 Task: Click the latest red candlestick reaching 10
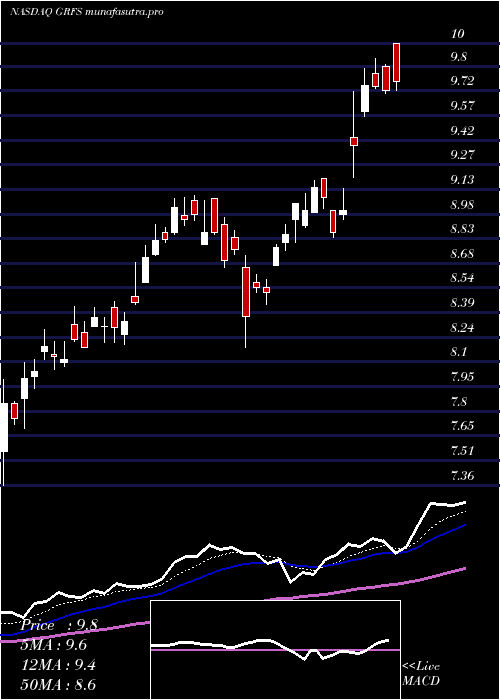pyautogui.click(x=396, y=62)
